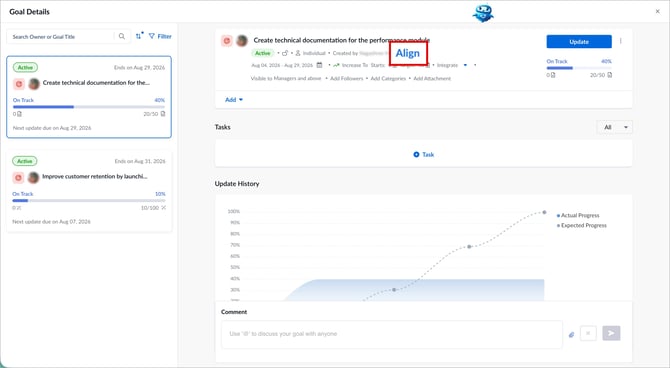Focus the Search Owner or Goal Title field
The image size is (670, 368).
60,37
